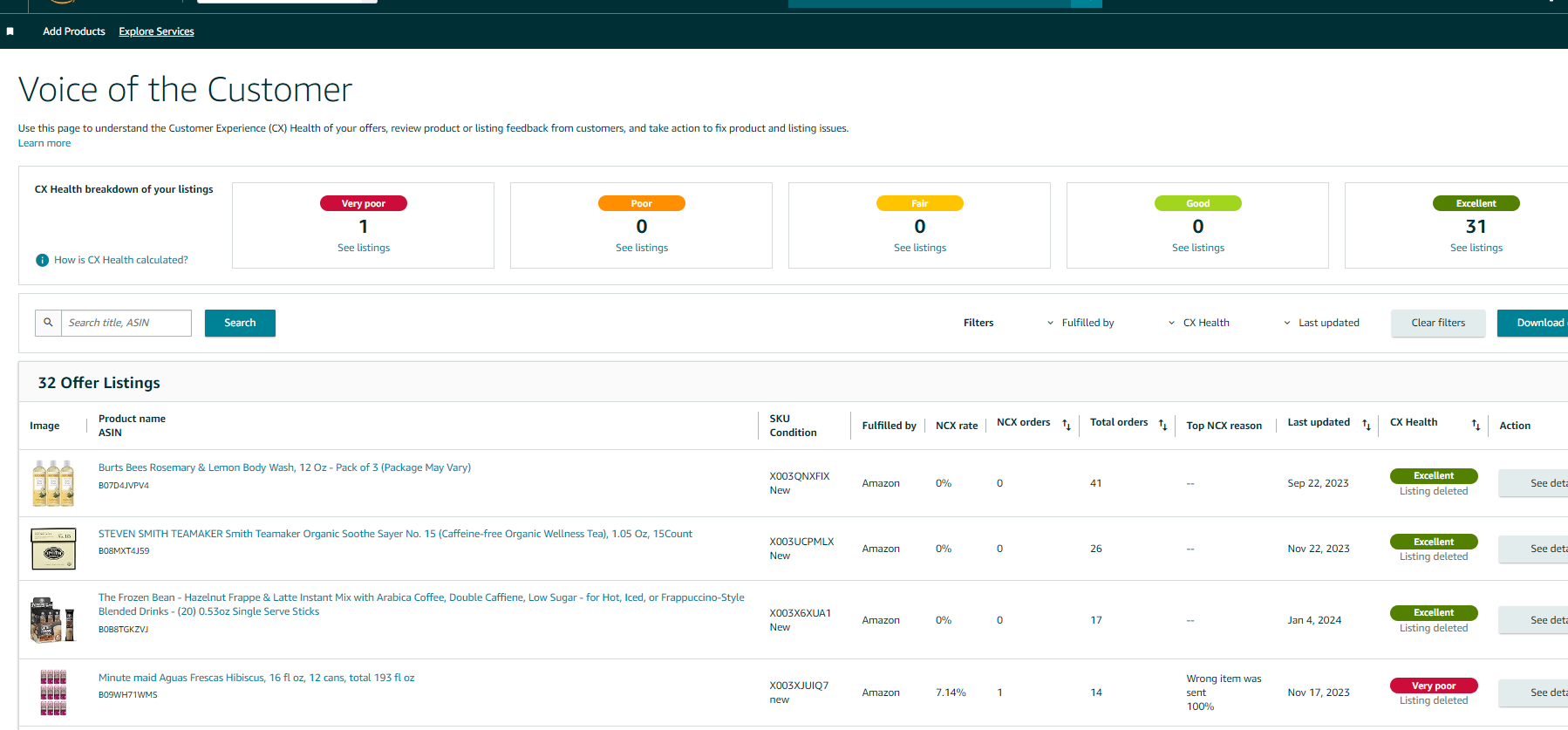See listings under the Poor card
The width and height of the screenshot is (1568, 730).
(x=642, y=248)
